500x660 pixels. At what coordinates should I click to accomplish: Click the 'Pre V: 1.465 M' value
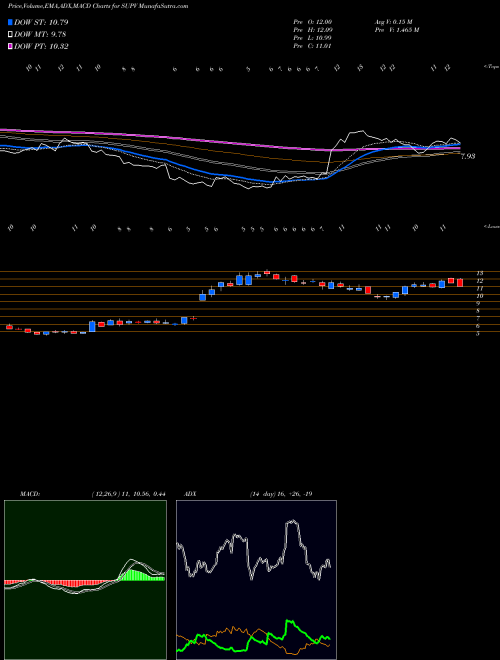click(x=396, y=29)
